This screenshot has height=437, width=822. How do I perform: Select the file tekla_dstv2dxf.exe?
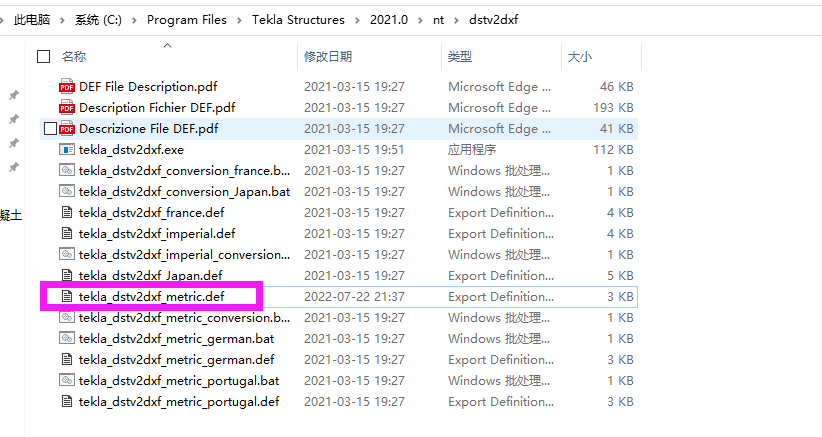[x=132, y=150]
